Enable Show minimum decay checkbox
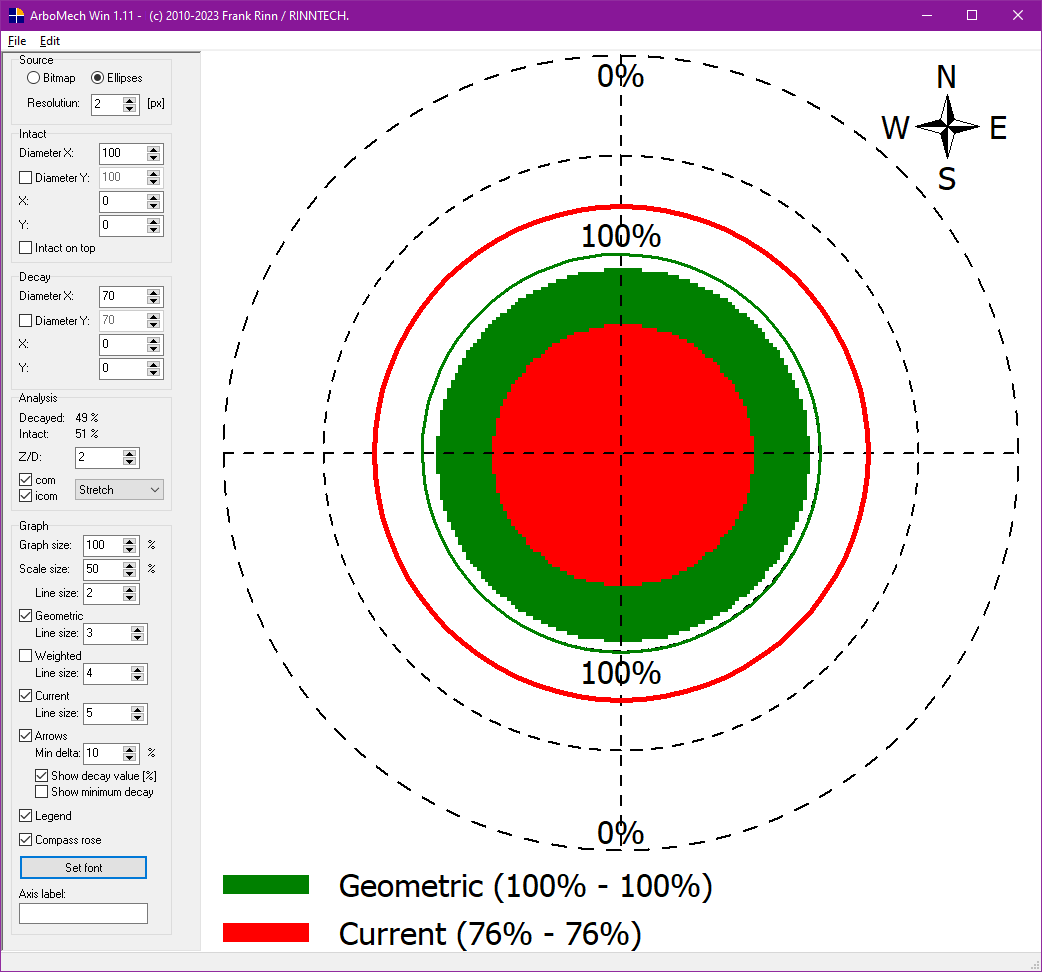 (x=42, y=792)
